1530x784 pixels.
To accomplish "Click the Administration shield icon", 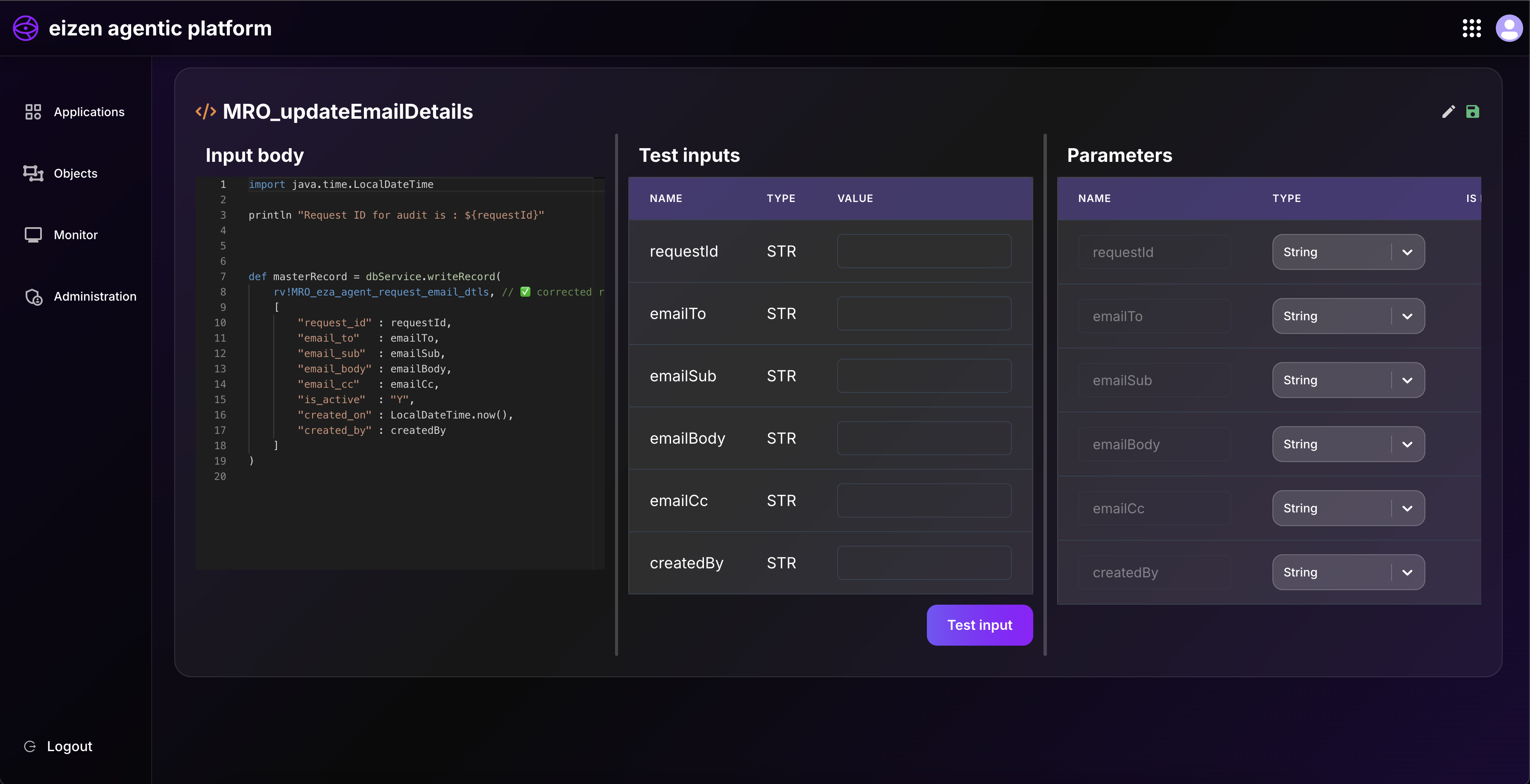I will point(33,296).
